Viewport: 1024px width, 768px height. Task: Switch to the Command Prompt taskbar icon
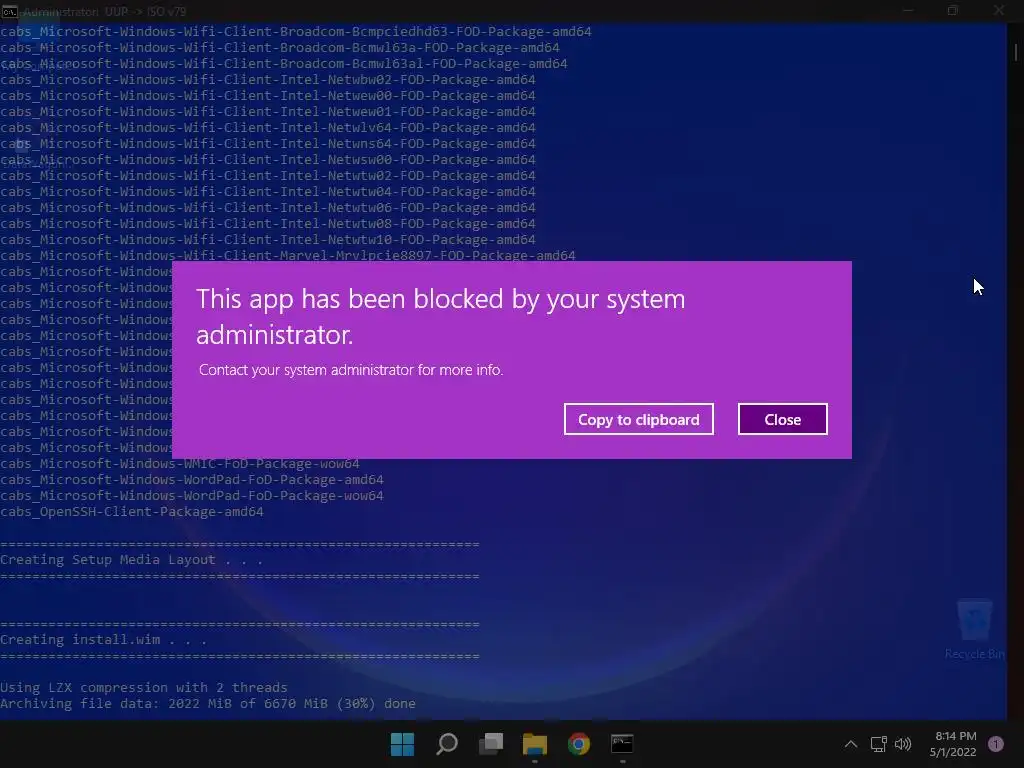pos(622,744)
